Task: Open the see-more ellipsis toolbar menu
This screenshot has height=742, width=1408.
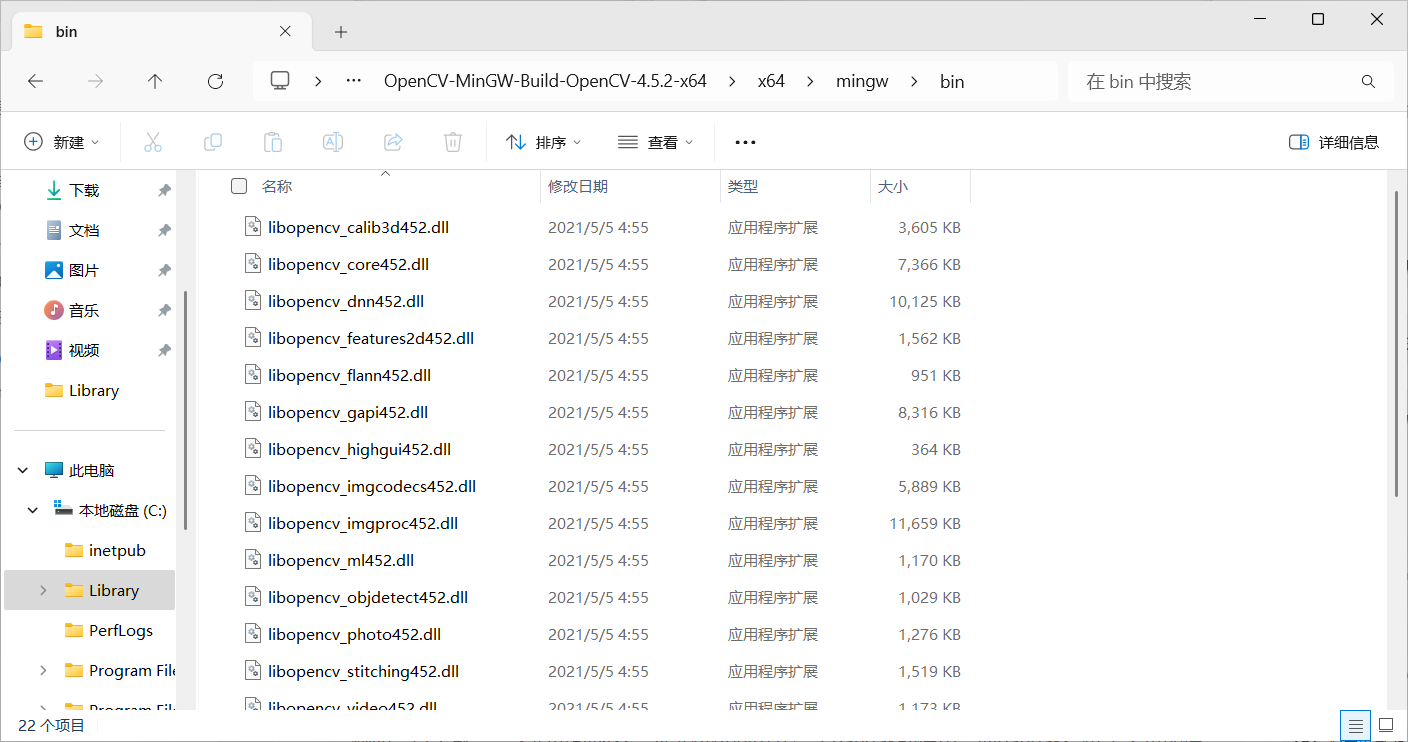Action: pos(744,142)
